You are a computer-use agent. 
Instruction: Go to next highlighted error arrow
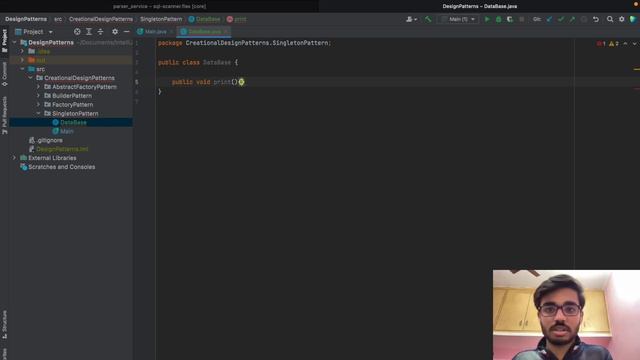click(635, 44)
